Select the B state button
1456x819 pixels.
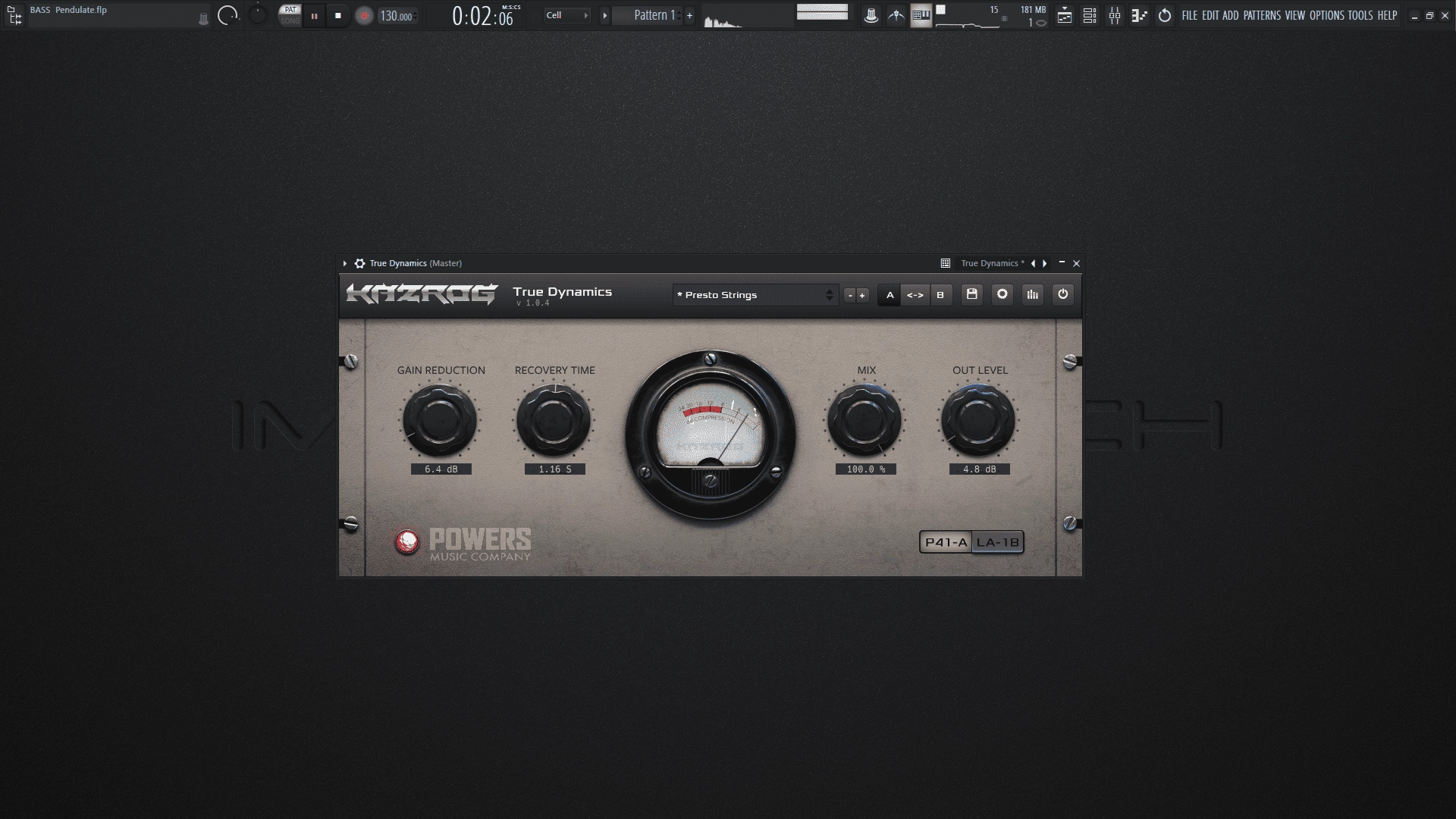pos(940,295)
